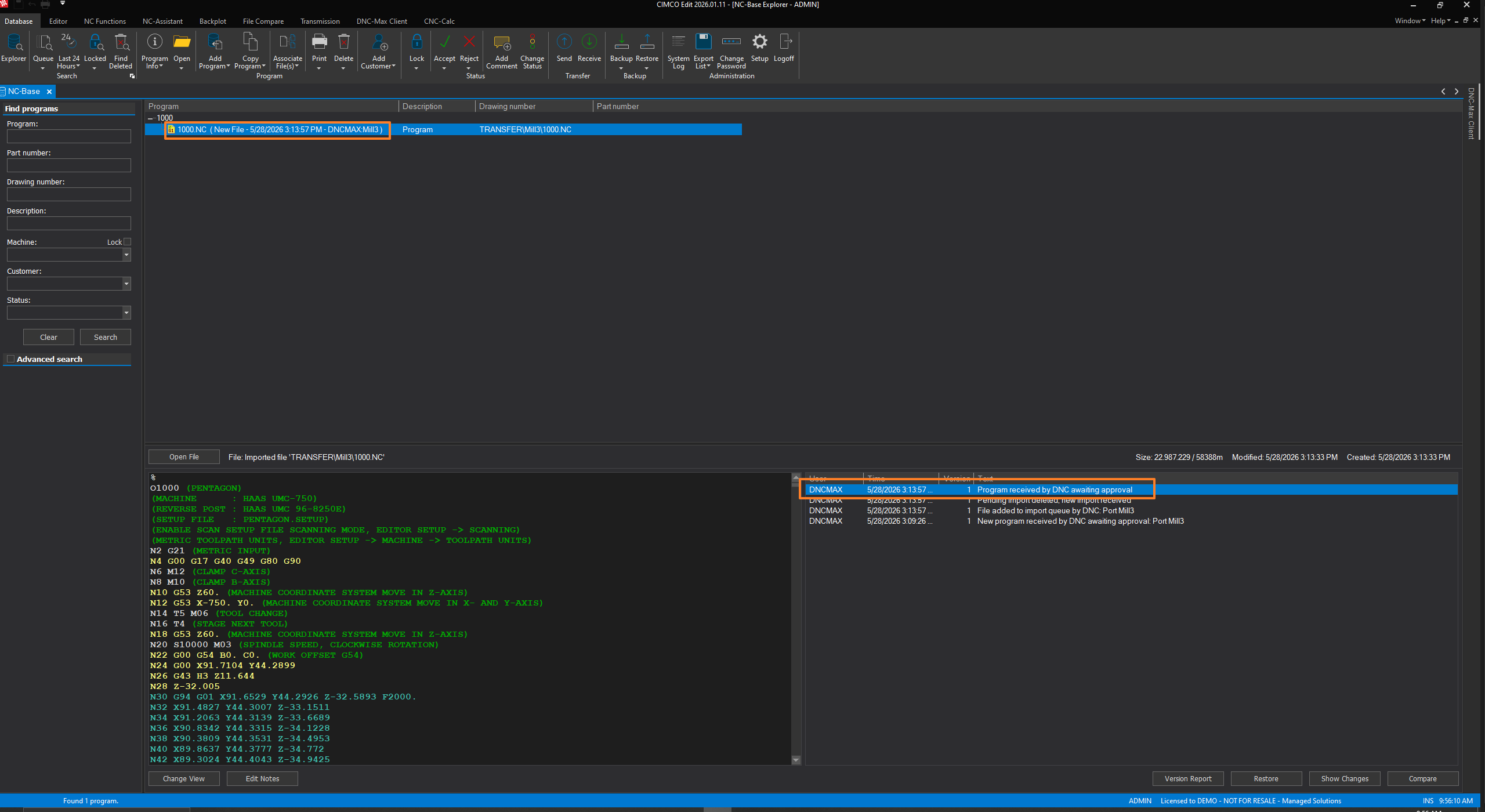Click the Open File button

[184, 457]
